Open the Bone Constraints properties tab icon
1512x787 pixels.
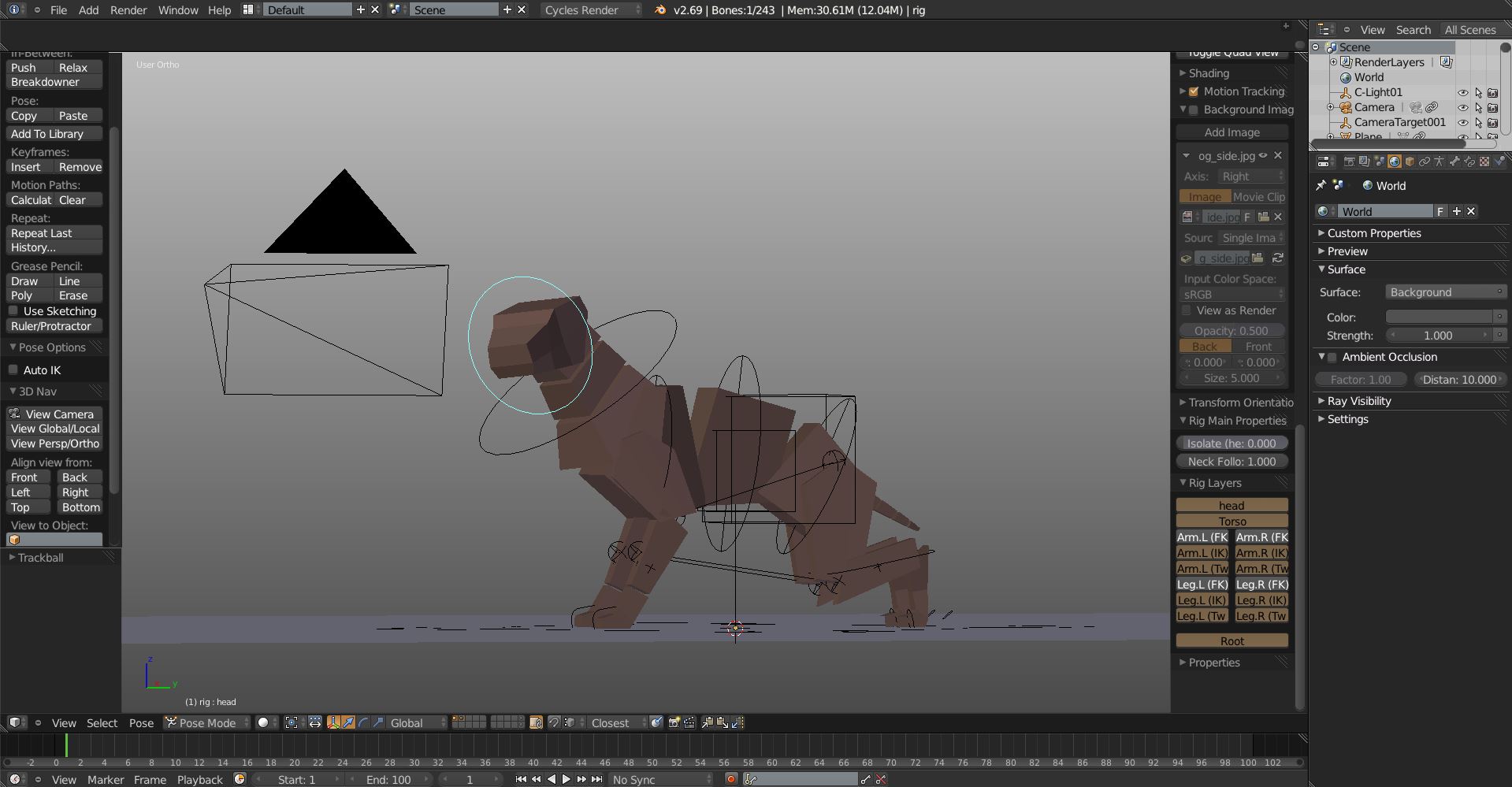pyautogui.click(x=1469, y=161)
